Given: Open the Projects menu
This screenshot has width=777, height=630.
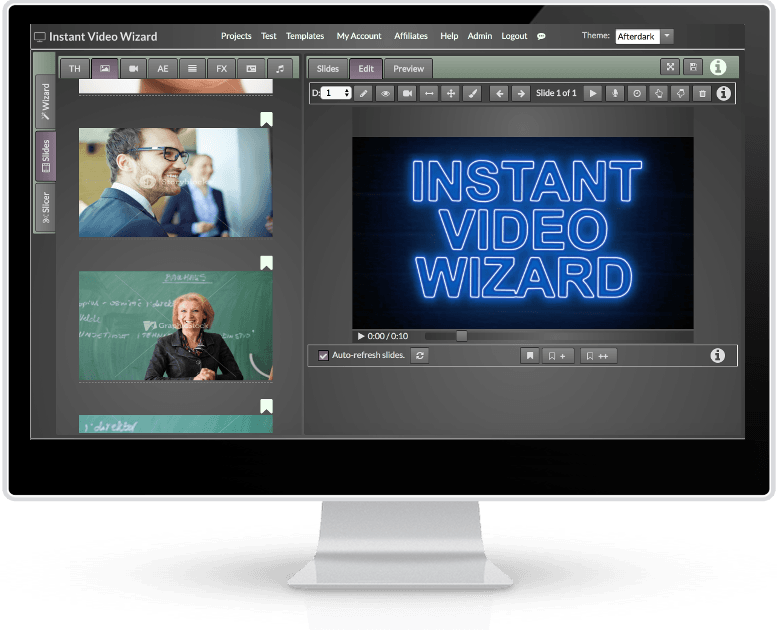Looking at the screenshot, I should [x=236, y=36].
